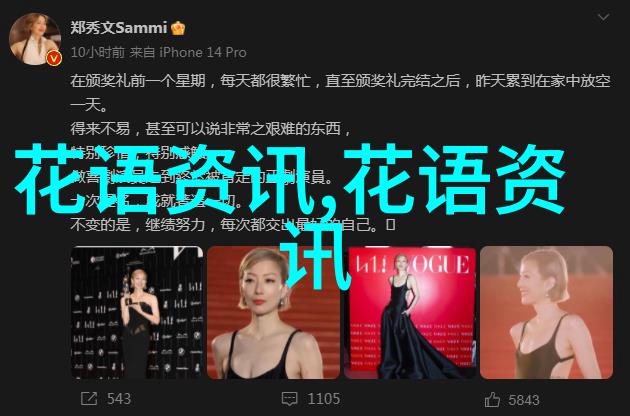Open first photo with award backdrop
630x416 pixels.
coord(137,313)
